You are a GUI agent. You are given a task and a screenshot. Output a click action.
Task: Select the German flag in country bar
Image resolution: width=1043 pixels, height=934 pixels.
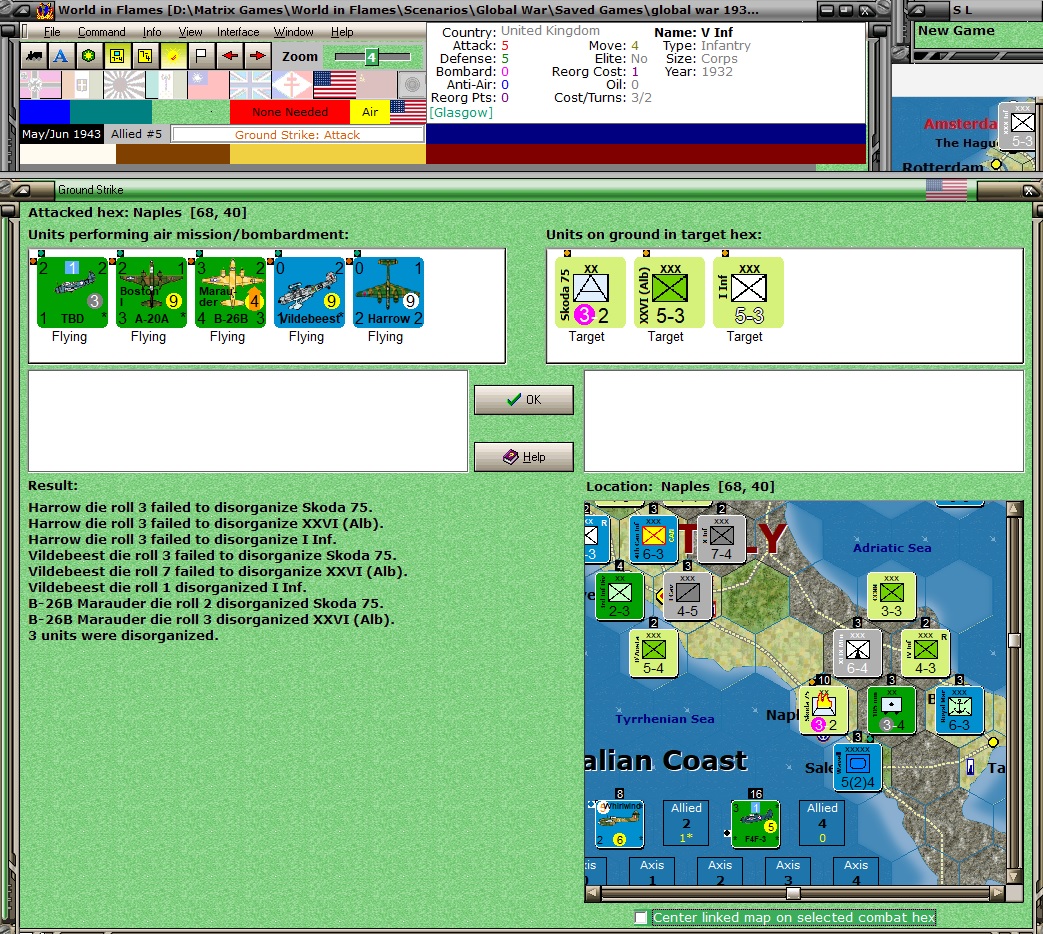click(x=41, y=85)
